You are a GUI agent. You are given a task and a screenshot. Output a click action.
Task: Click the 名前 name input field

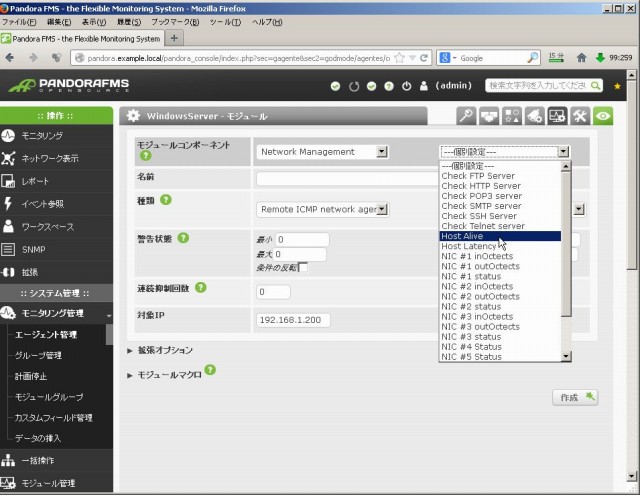[x=348, y=179]
